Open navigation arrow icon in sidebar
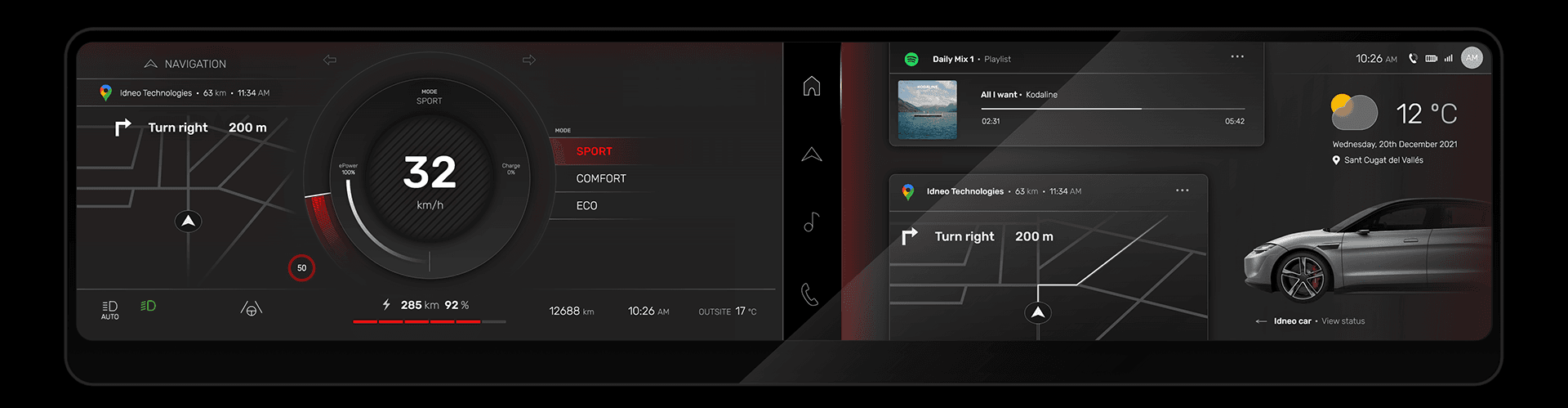 [x=811, y=155]
